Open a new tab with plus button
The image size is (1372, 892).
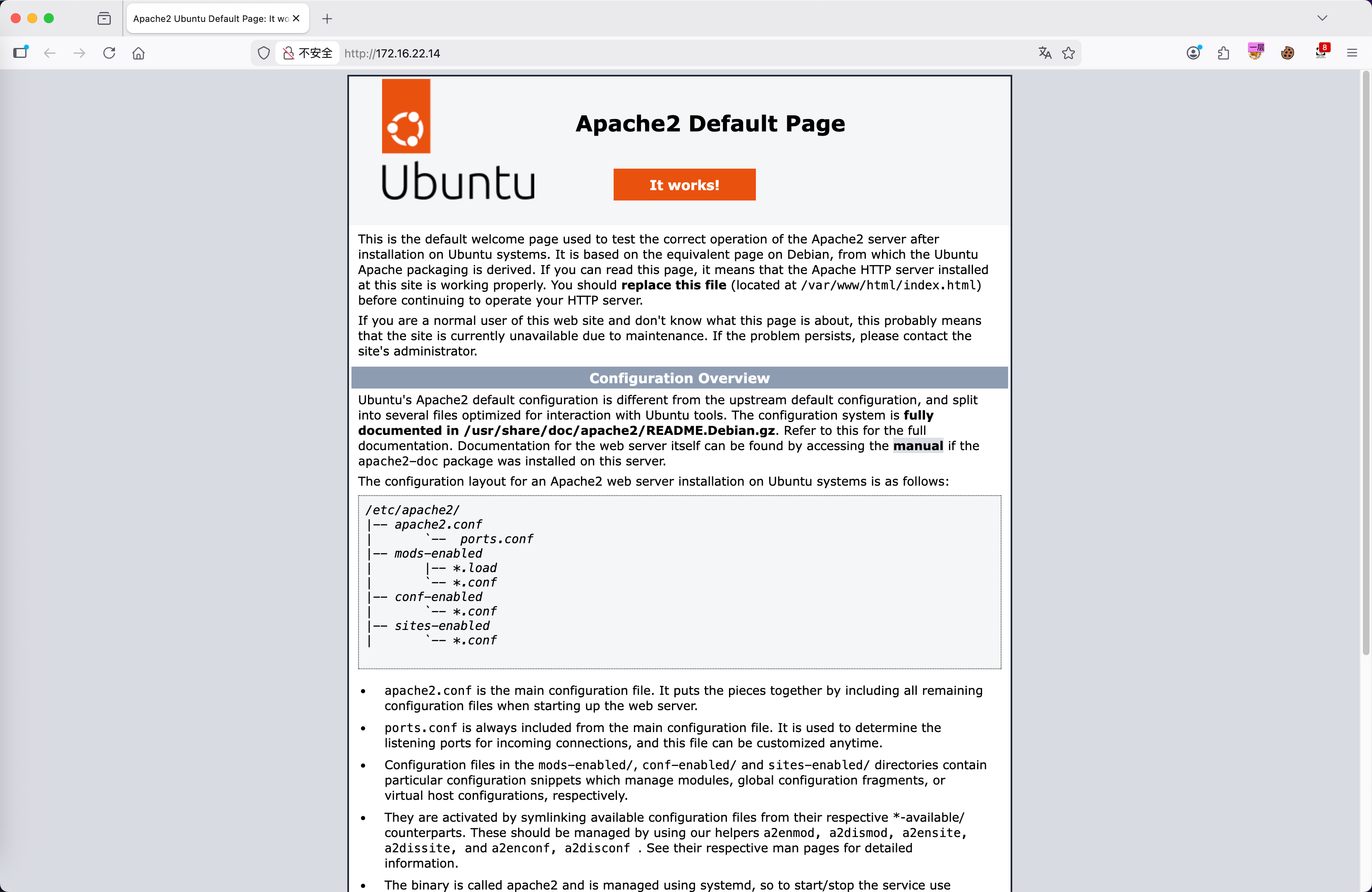(x=327, y=19)
